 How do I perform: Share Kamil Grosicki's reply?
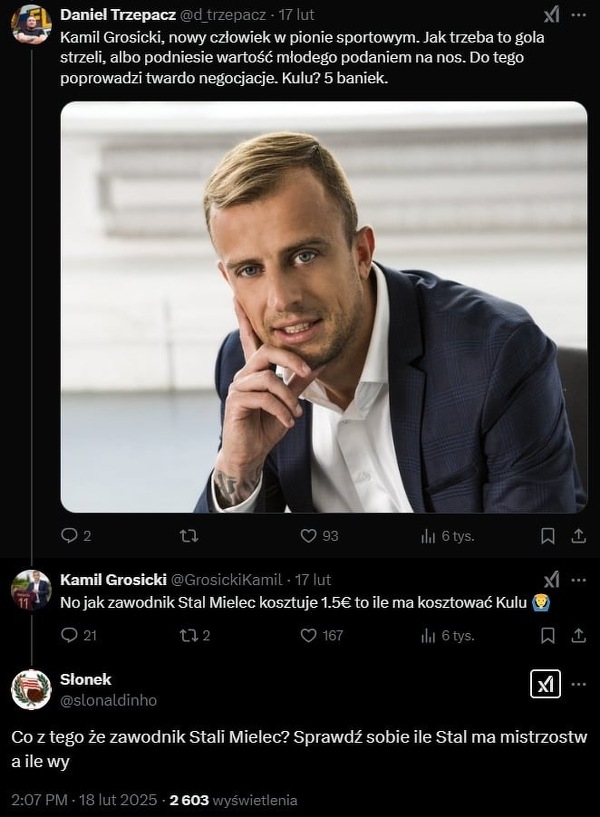point(578,635)
